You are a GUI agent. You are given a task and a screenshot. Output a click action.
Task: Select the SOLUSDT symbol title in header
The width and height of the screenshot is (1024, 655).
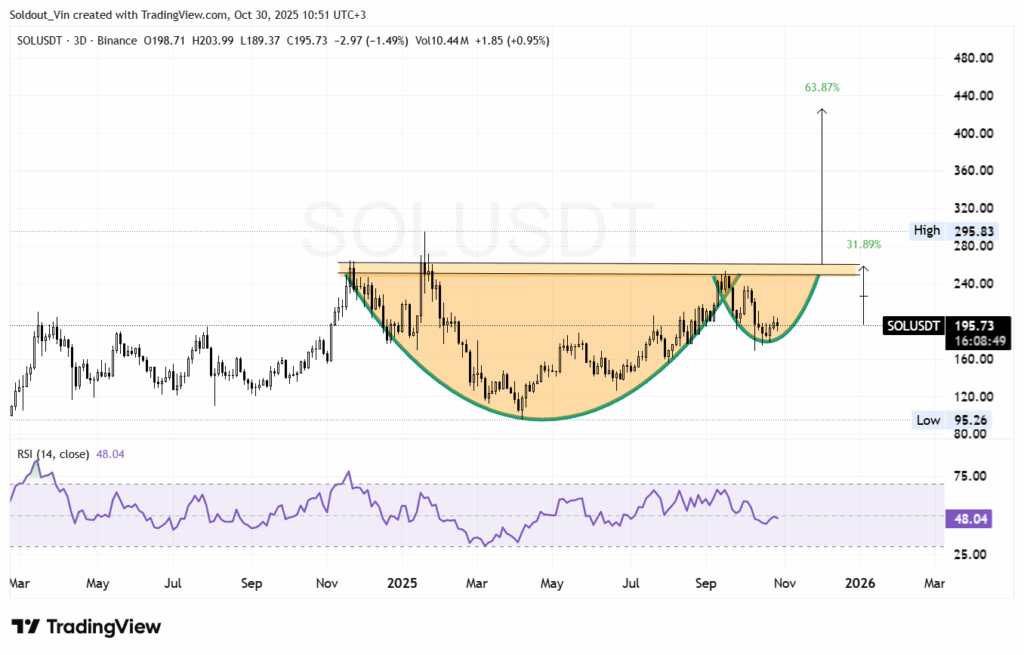43,41
